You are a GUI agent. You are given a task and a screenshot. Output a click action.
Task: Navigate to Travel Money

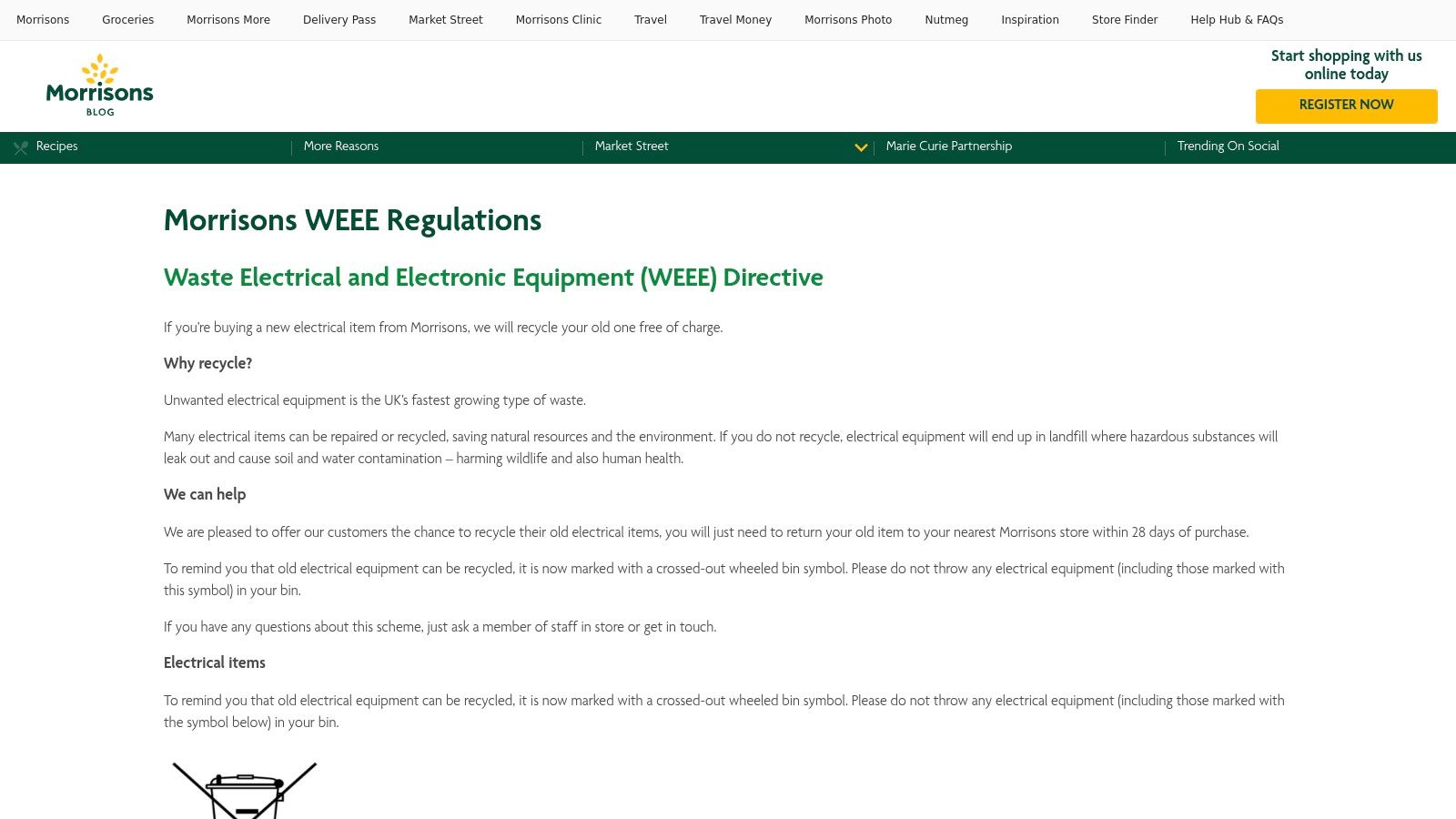(735, 19)
